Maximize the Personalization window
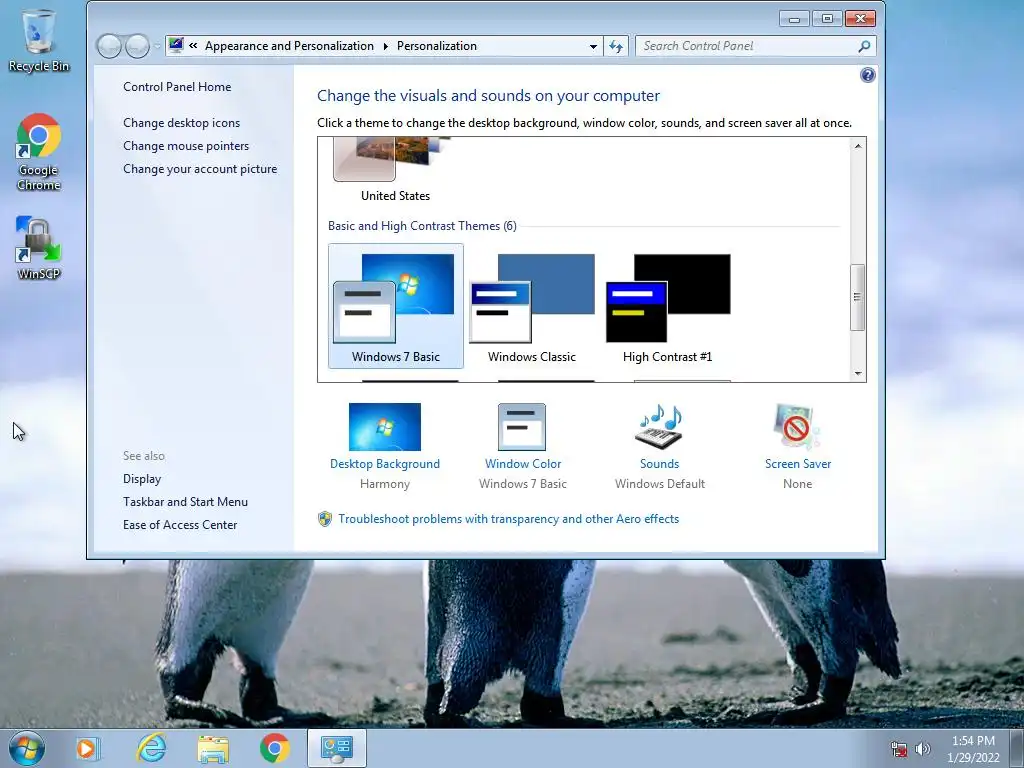The image size is (1024, 768). 827,19
